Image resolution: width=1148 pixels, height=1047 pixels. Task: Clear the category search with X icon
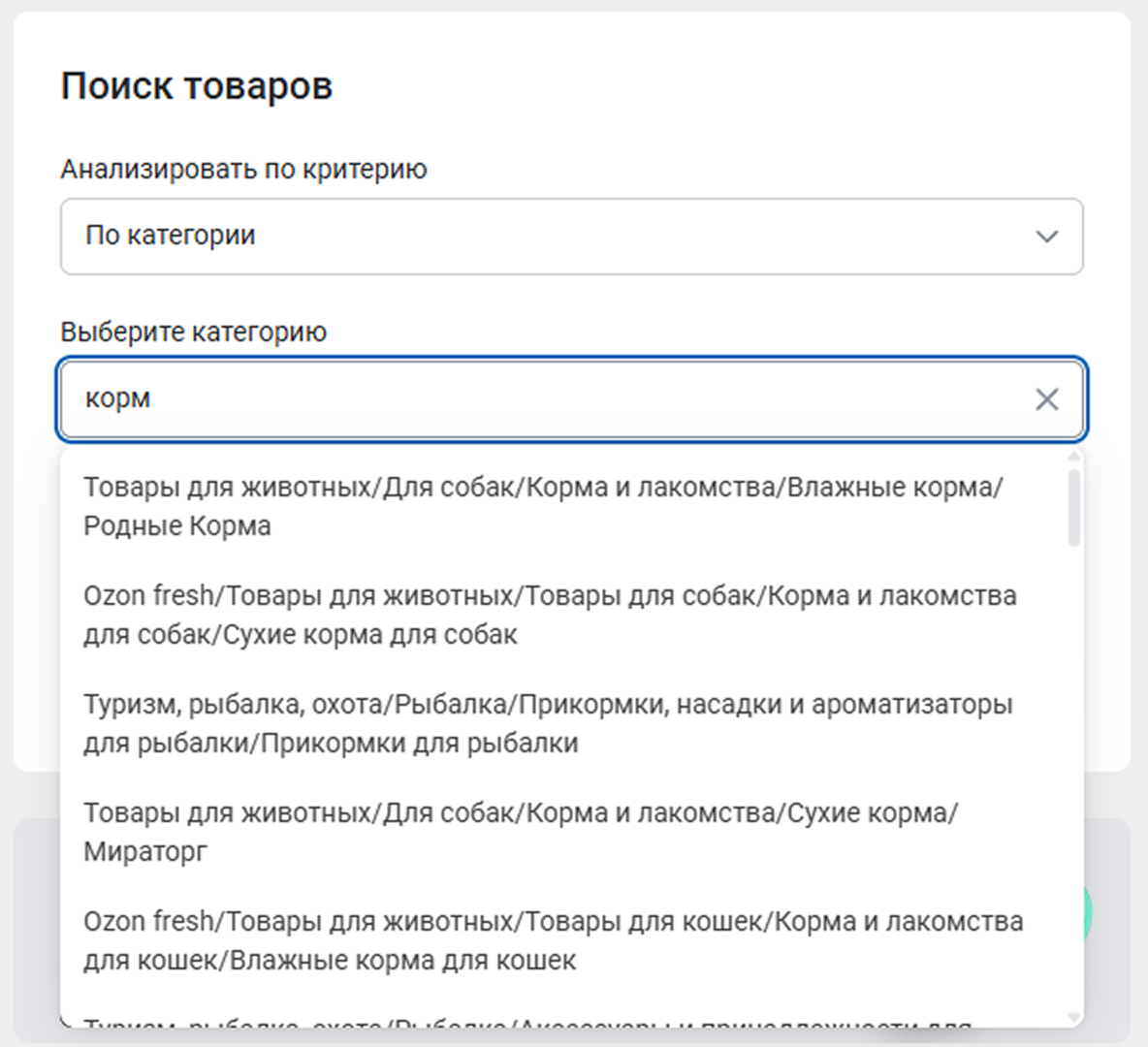1046,399
